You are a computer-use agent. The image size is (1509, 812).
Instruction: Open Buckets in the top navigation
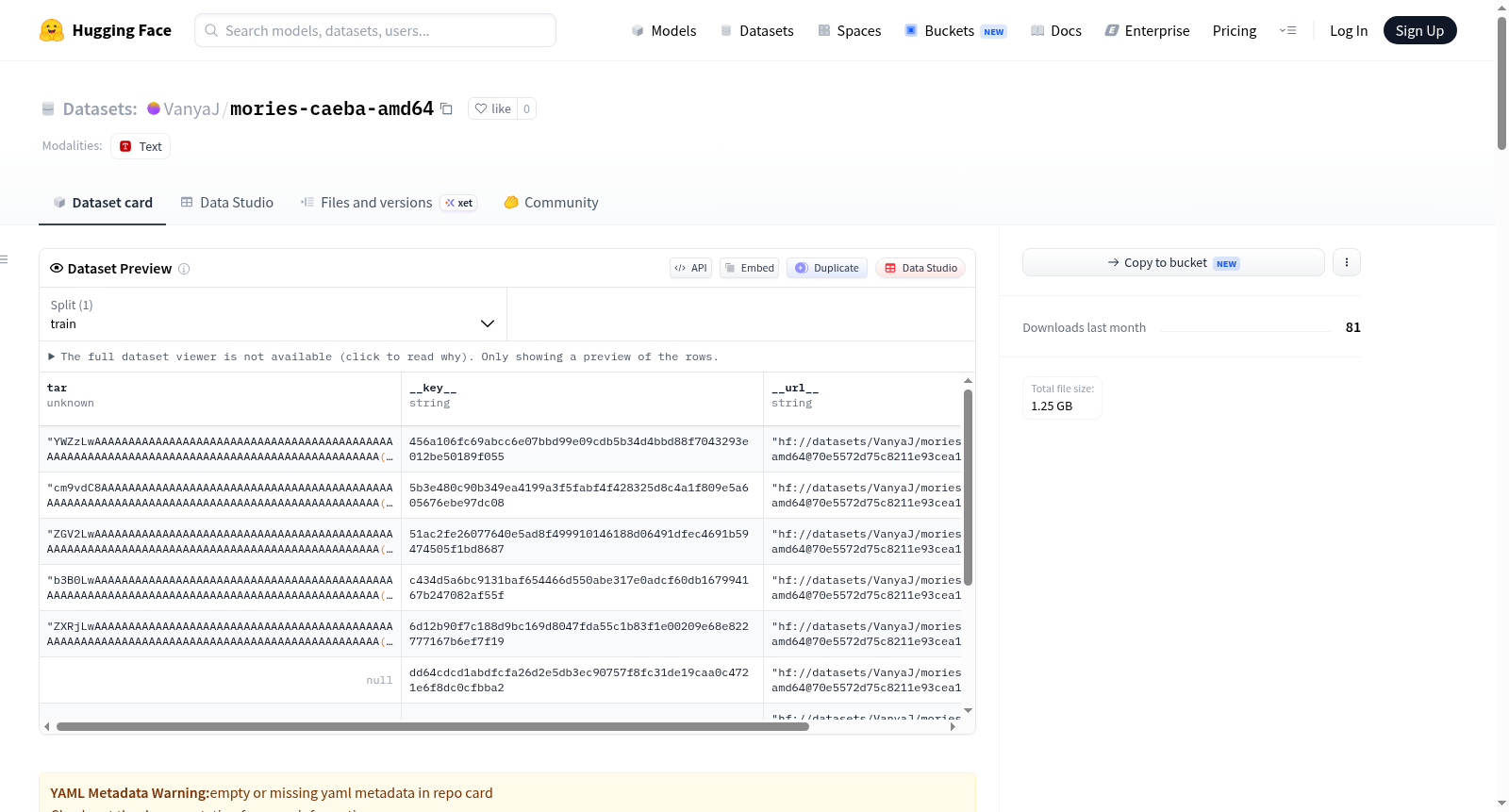click(955, 30)
